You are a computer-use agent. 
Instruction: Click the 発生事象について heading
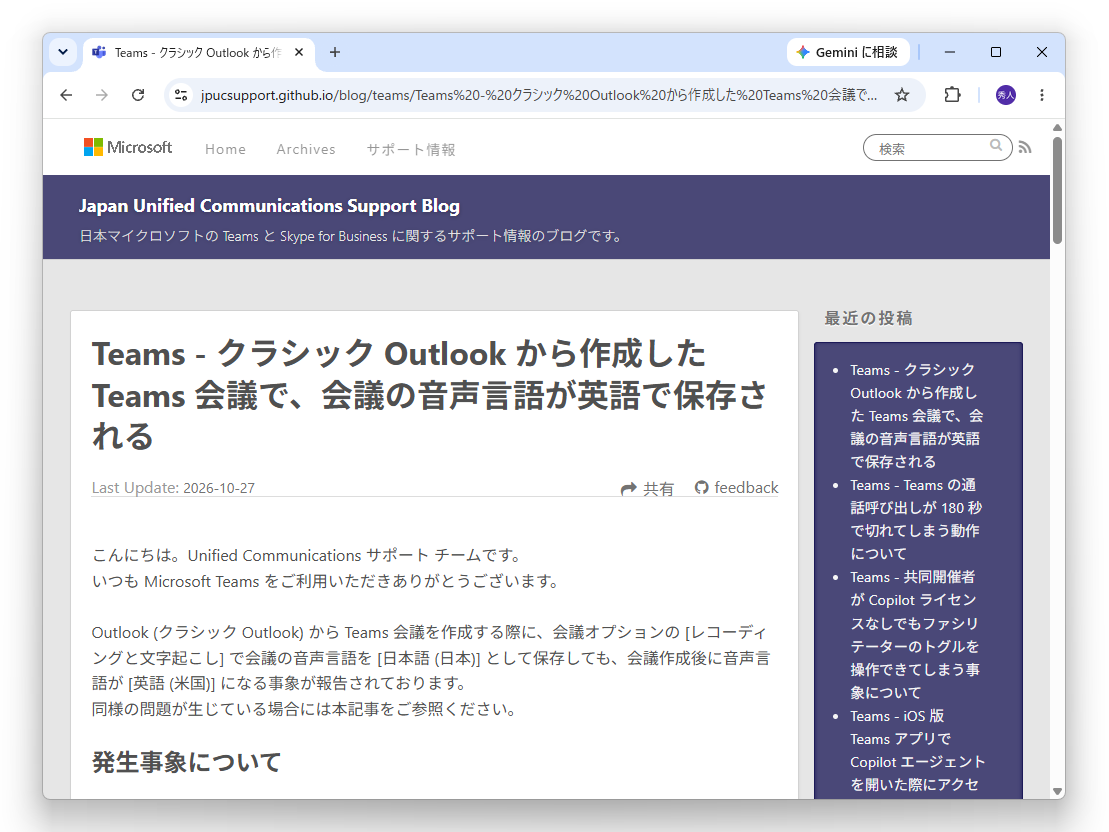(187, 762)
